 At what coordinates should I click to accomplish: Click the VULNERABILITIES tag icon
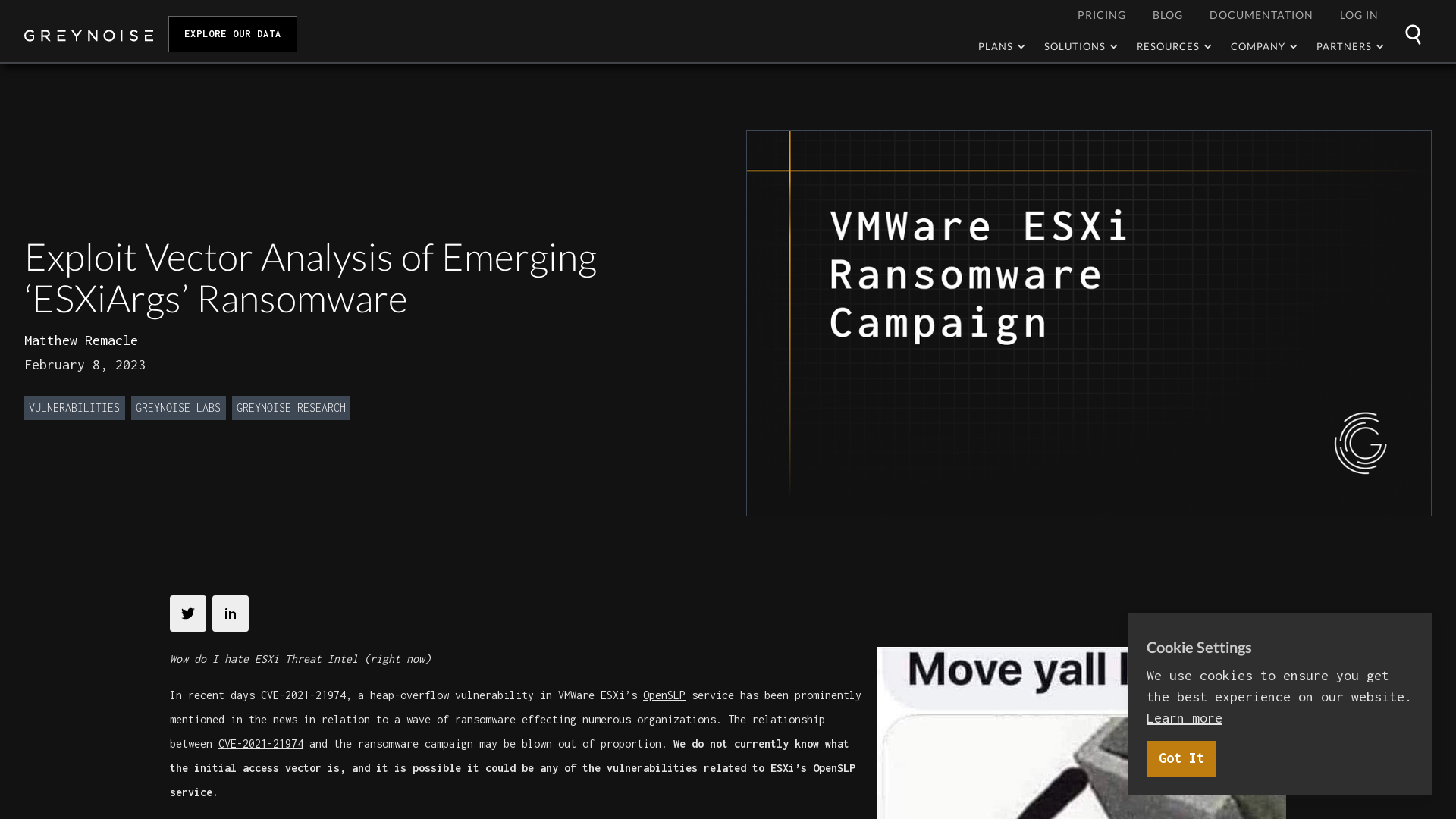74,407
